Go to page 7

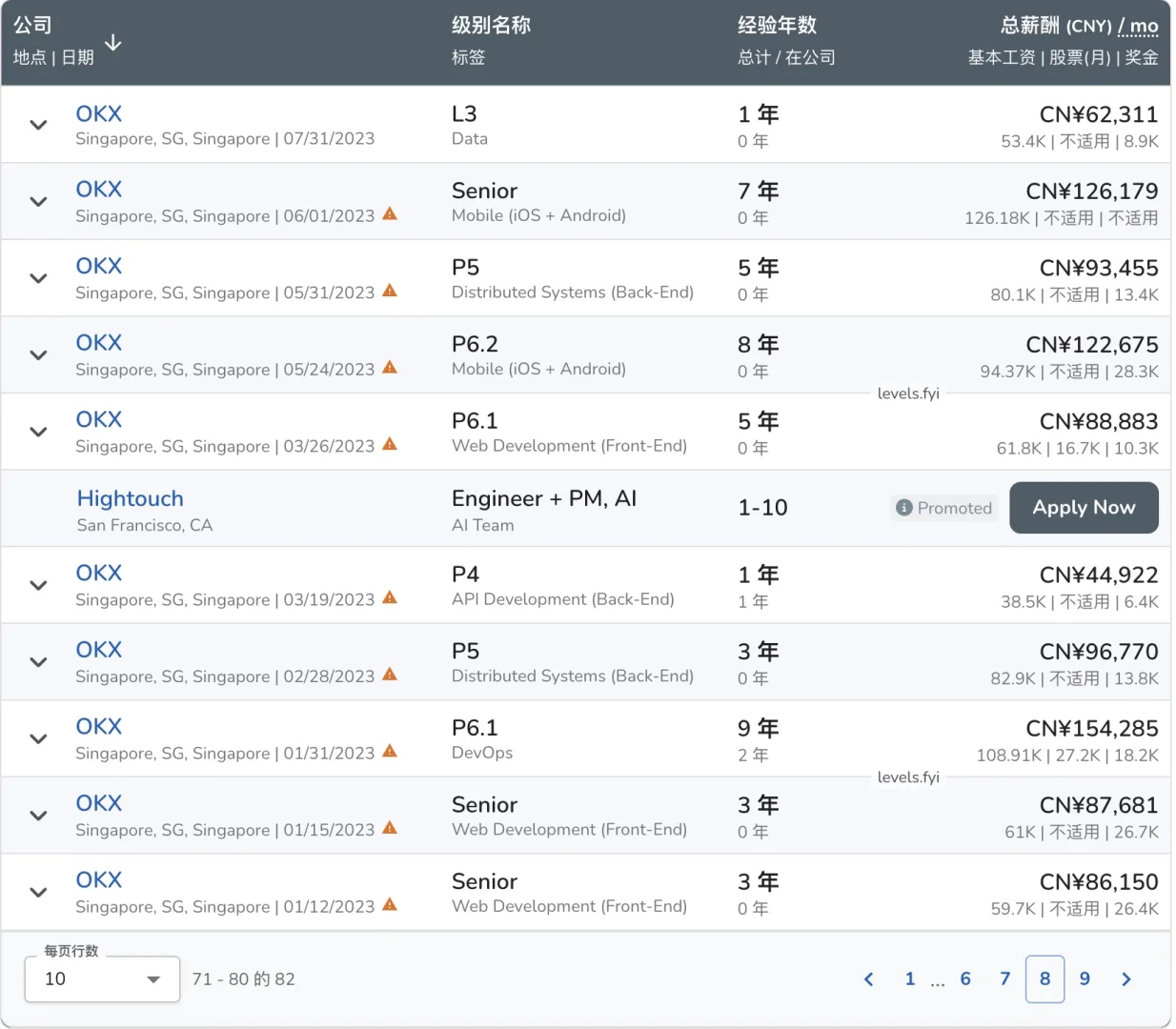[1004, 979]
